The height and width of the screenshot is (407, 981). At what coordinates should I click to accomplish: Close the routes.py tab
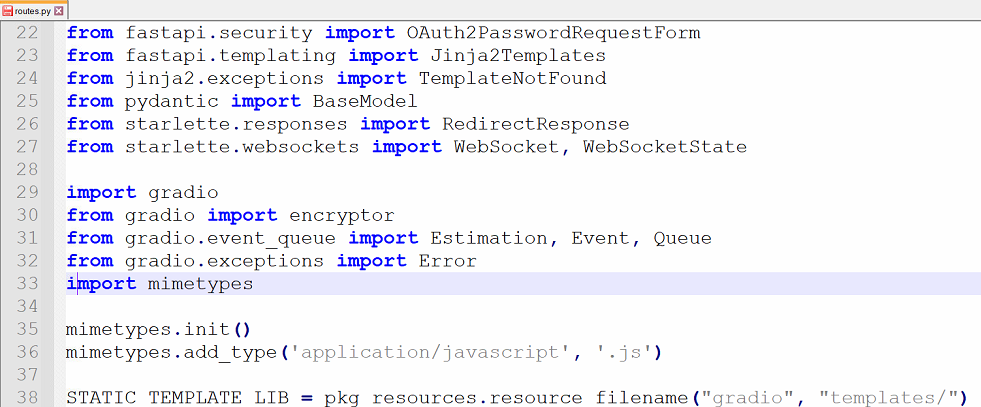(59, 9)
